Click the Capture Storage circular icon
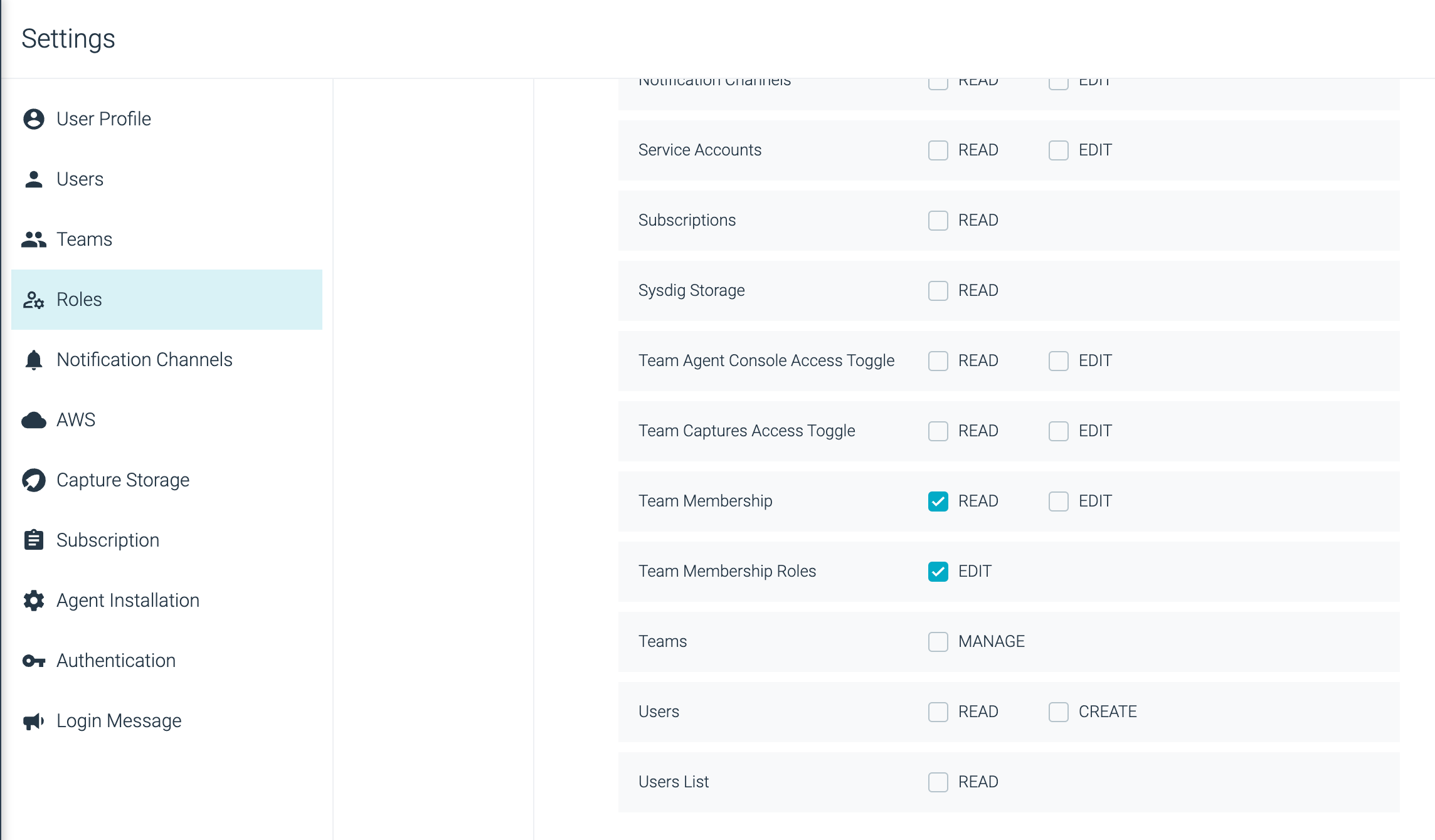Screen dimensions: 1435x840 34,480
